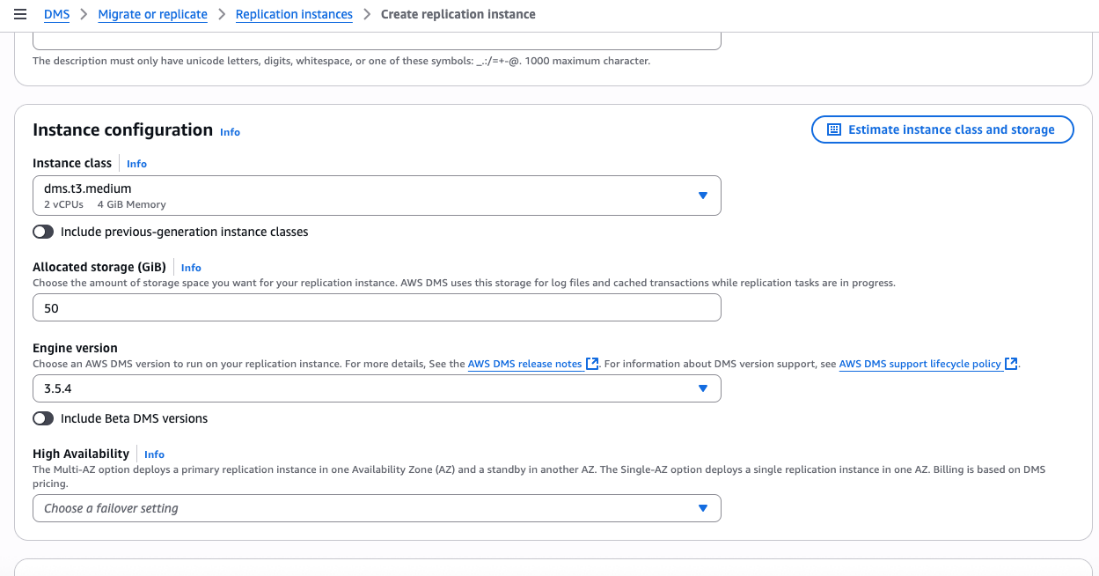This screenshot has height=576, width=1099.
Task: Open the Info link beside Instance class
Action: coord(137,164)
